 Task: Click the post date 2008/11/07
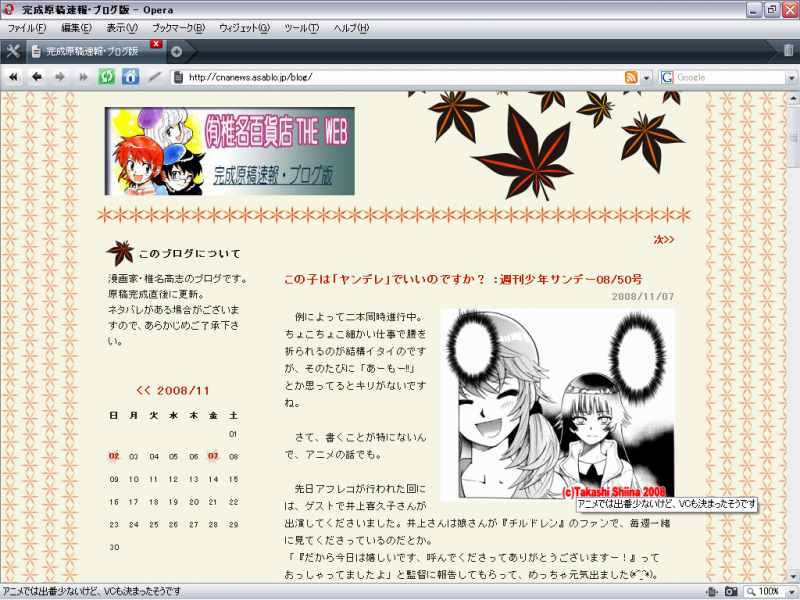(643, 296)
